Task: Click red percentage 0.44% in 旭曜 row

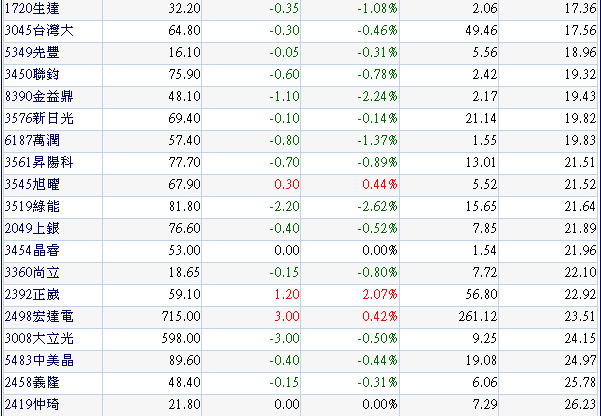Action: point(380,184)
